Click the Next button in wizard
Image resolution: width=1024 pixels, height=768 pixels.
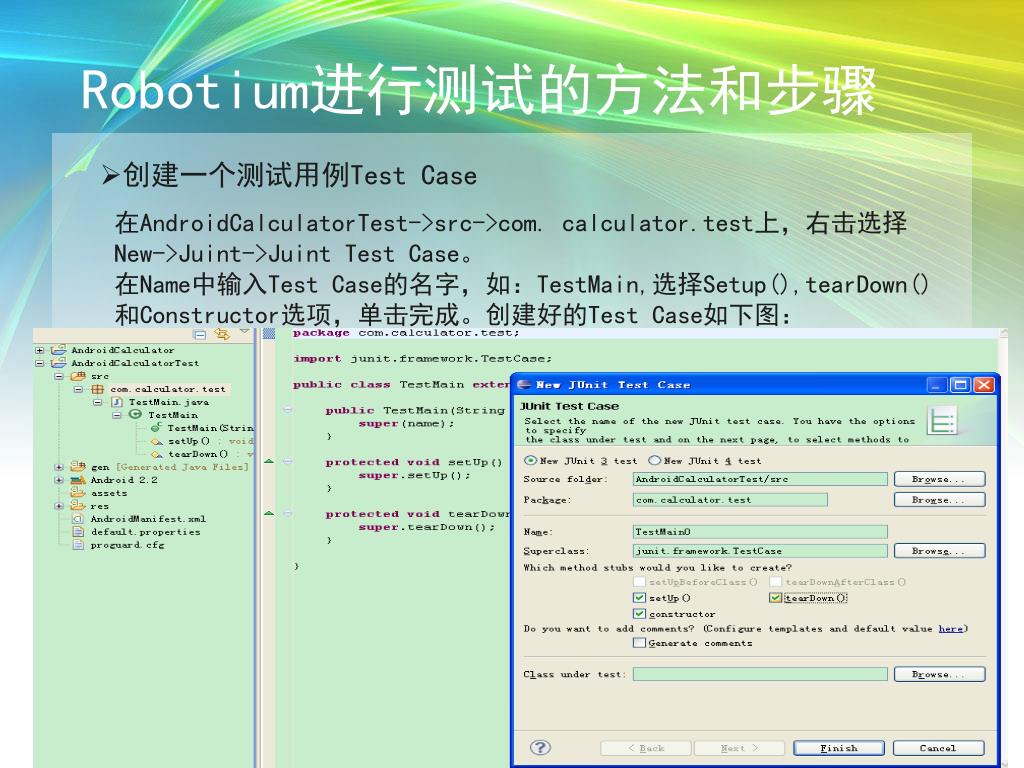739,748
